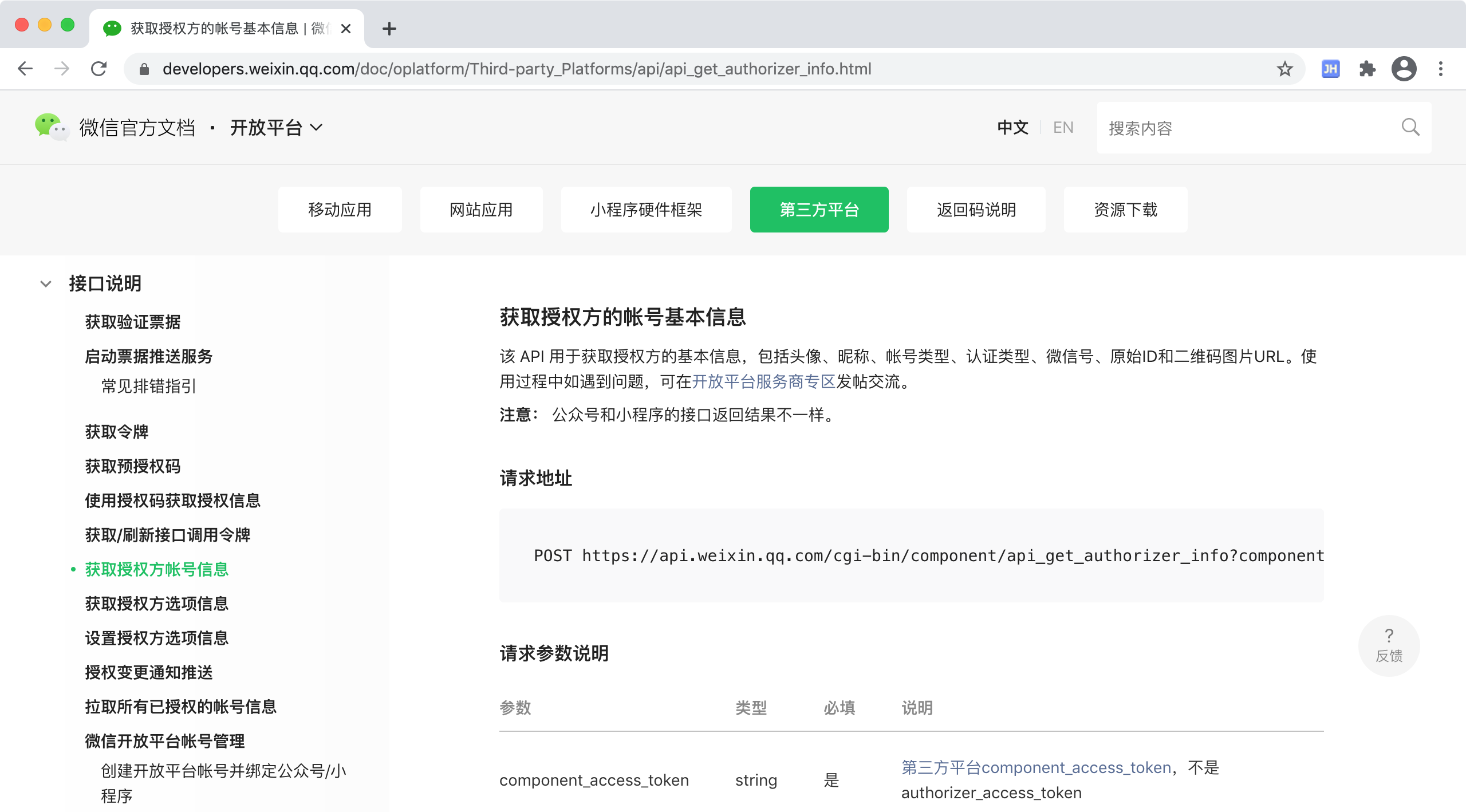Open the Extensions puzzle icon
Viewport: 1466px width, 812px height.
pyautogui.click(x=1367, y=69)
